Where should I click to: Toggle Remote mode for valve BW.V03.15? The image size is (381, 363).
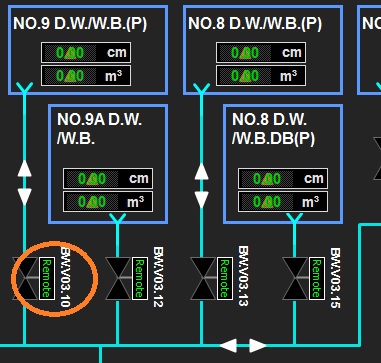point(317,278)
